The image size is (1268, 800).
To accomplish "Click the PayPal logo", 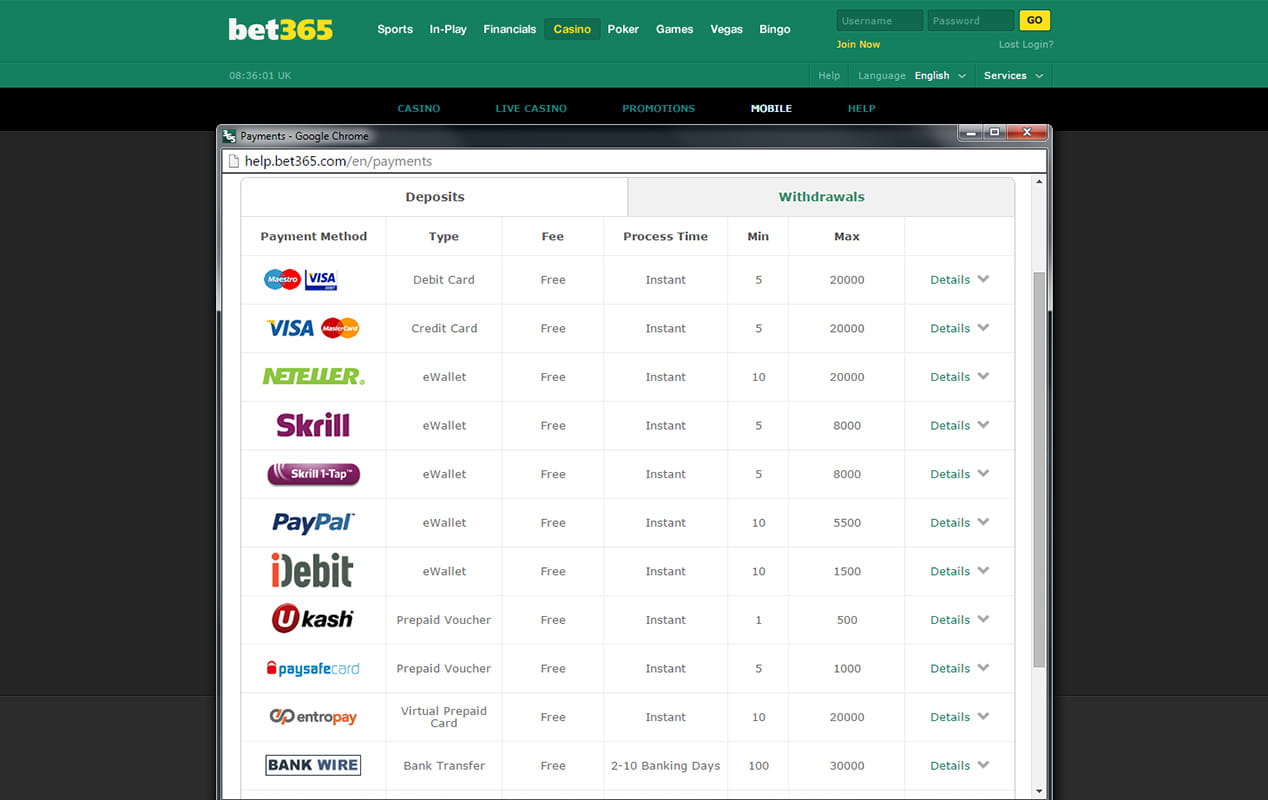I will pos(313,523).
